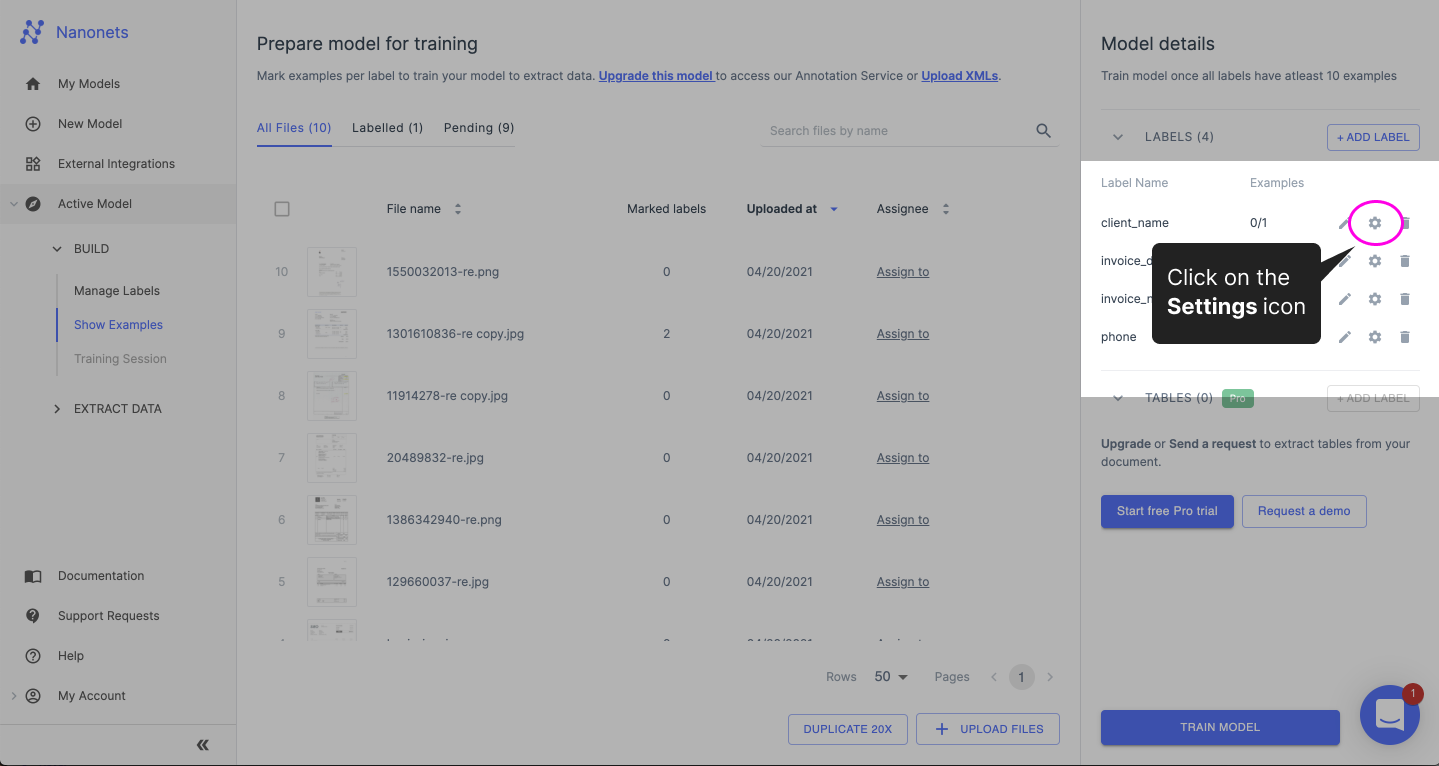Click the New Model plus icon

point(33,124)
